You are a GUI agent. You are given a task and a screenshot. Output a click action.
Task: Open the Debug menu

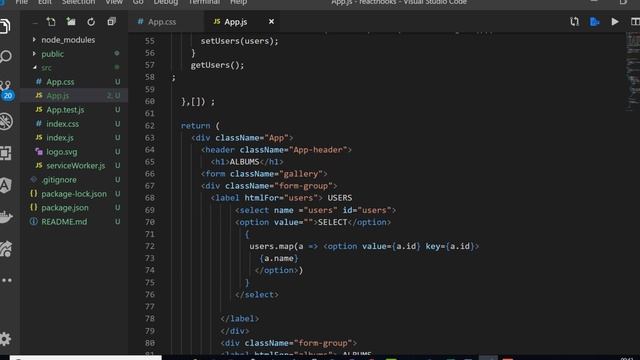point(165,2)
